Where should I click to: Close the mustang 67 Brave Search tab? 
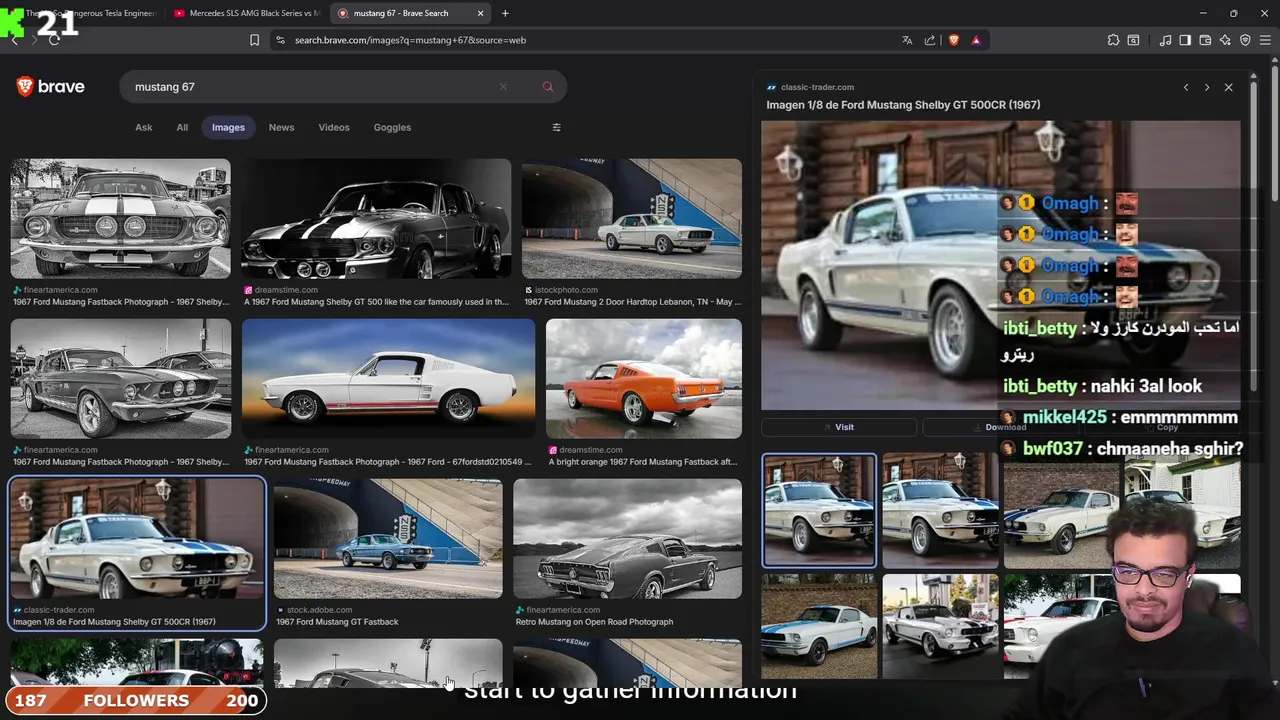480,13
